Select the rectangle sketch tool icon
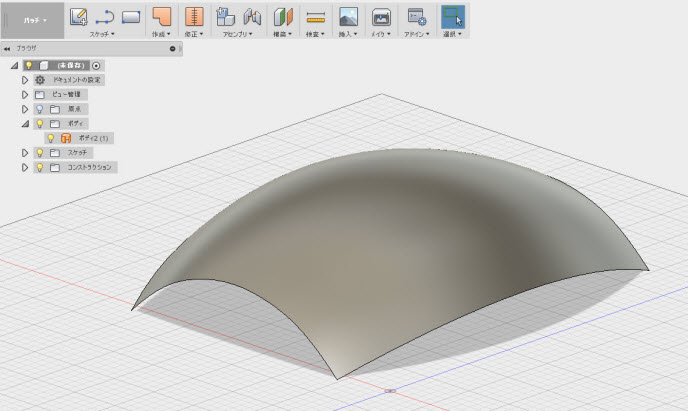Viewport: 688px width, 411px height. pos(131,17)
